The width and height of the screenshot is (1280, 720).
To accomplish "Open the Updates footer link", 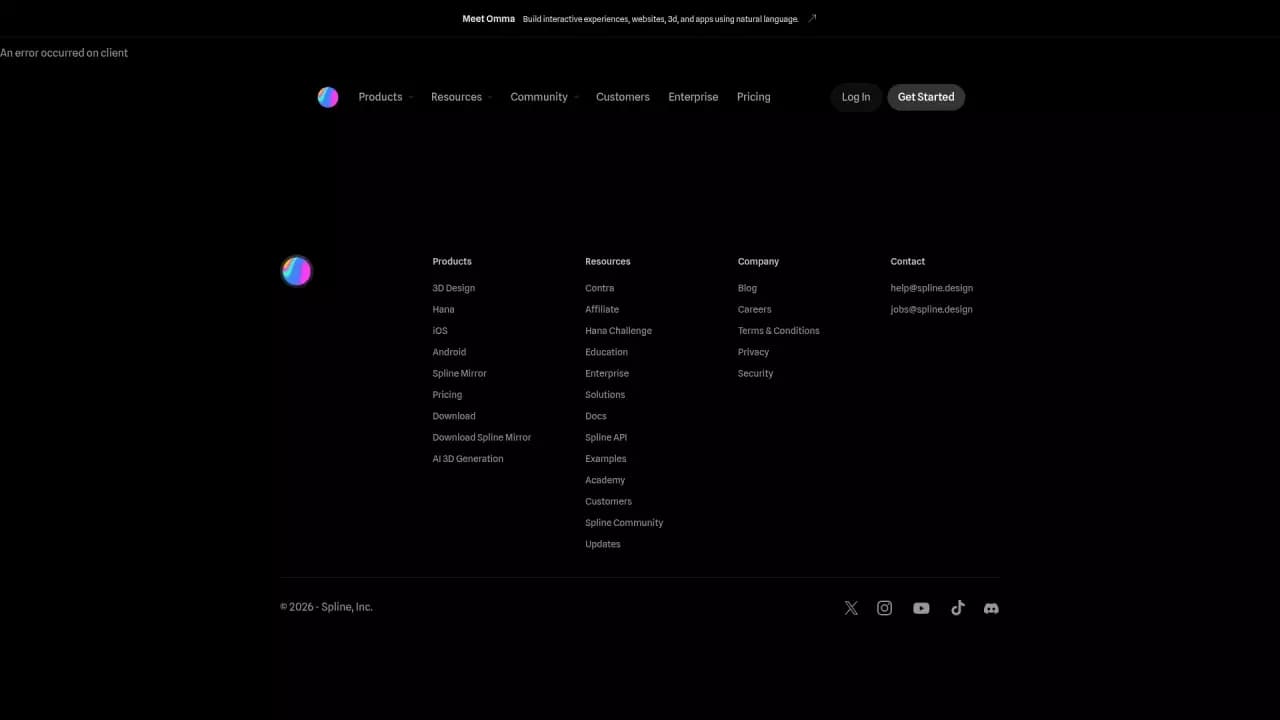I will pyautogui.click(x=603, y=544).
